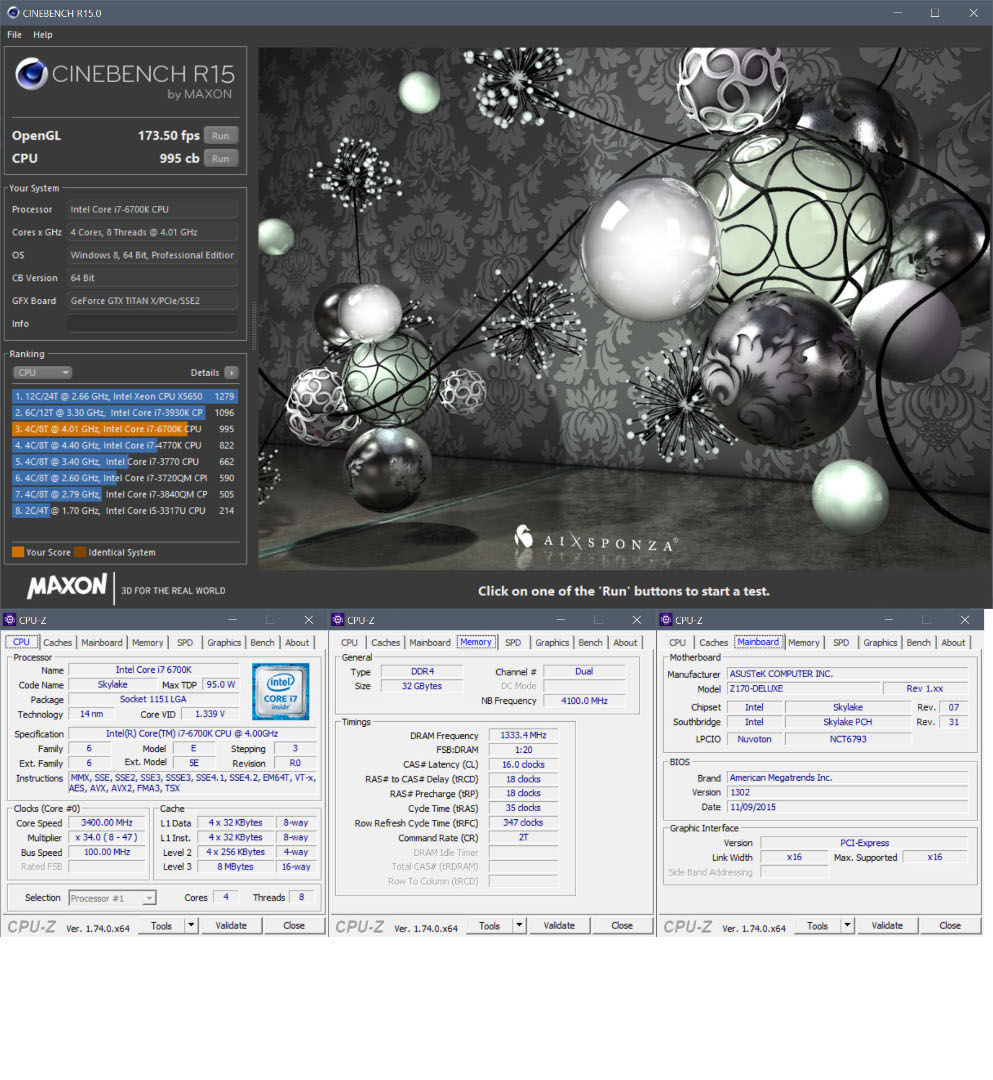
Task: Click the panel splitter handle beside Your System
Action: click(253, 327)
